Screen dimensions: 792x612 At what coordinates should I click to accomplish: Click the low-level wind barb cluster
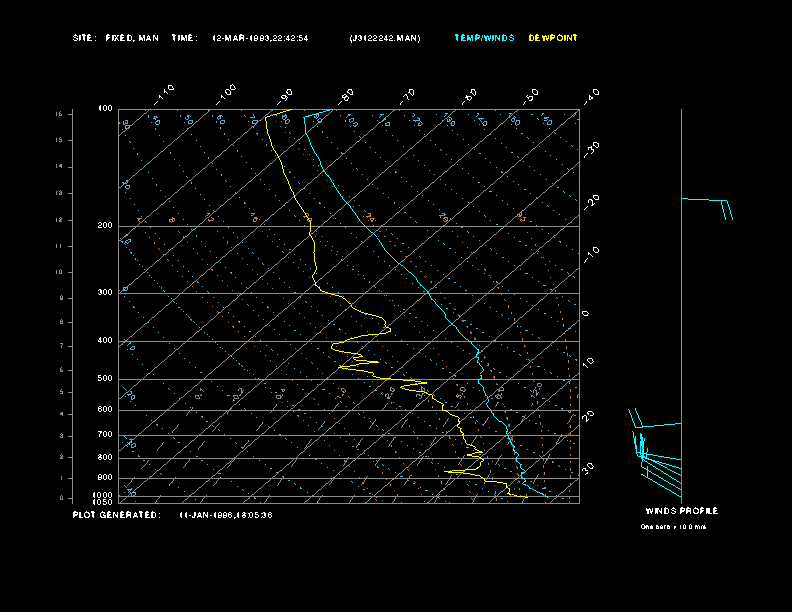click(645, 450)
